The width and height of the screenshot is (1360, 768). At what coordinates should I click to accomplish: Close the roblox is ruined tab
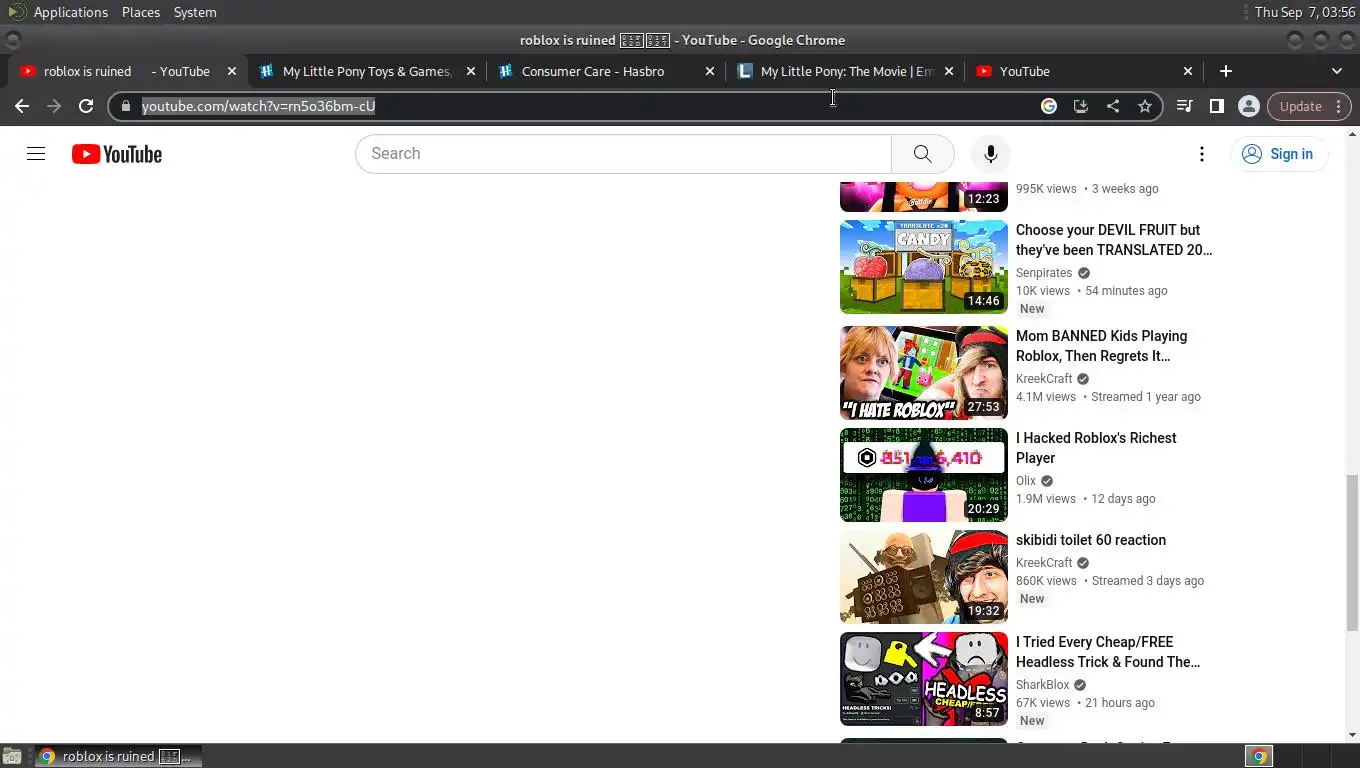pyautogui.click(x=232, y=71)
